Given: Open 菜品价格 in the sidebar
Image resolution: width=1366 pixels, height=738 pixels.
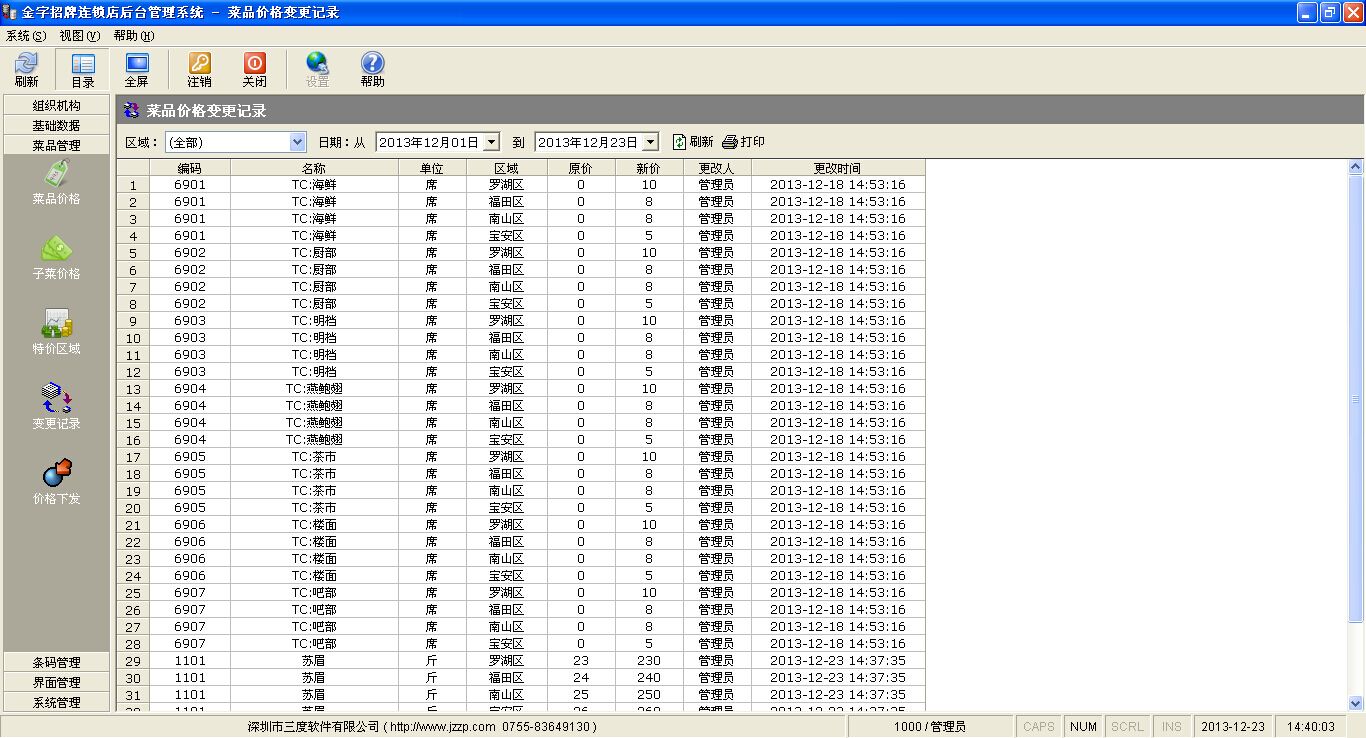Looking at the screenshot, I should click(x=56, y=182).
